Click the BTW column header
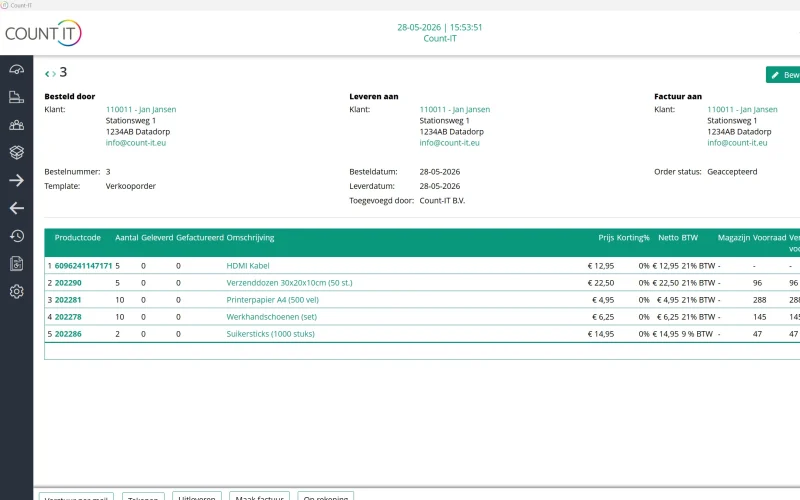The image size is (800, 500). point(690,238)
